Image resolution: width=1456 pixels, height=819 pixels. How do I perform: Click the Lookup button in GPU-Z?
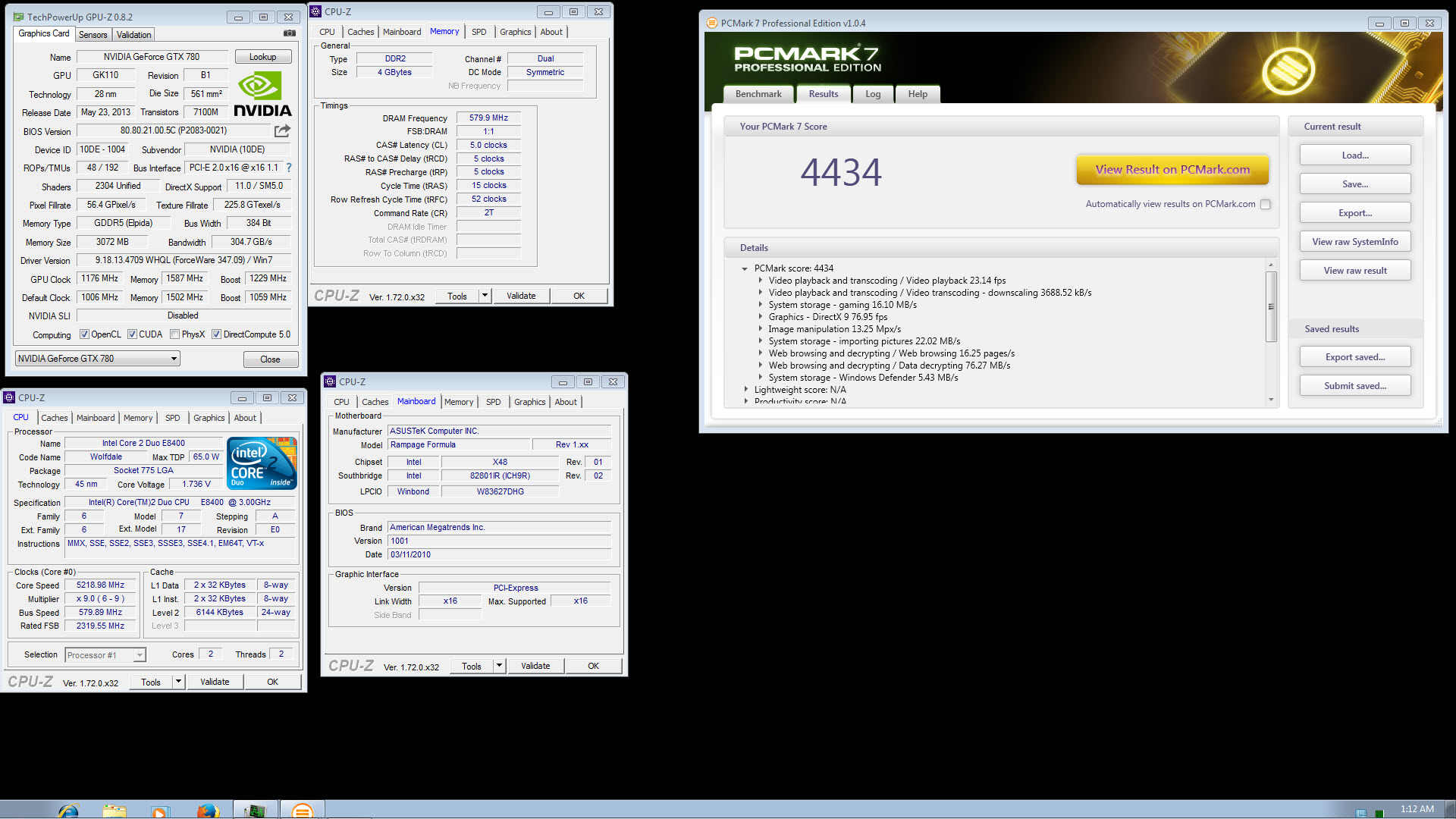click(x=262, y=57)
